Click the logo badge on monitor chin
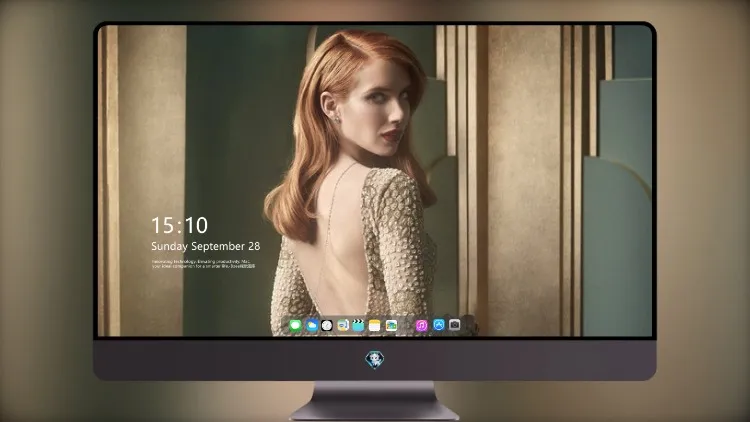The width and height of the screenshot is (750, 422). coord(375,360)
